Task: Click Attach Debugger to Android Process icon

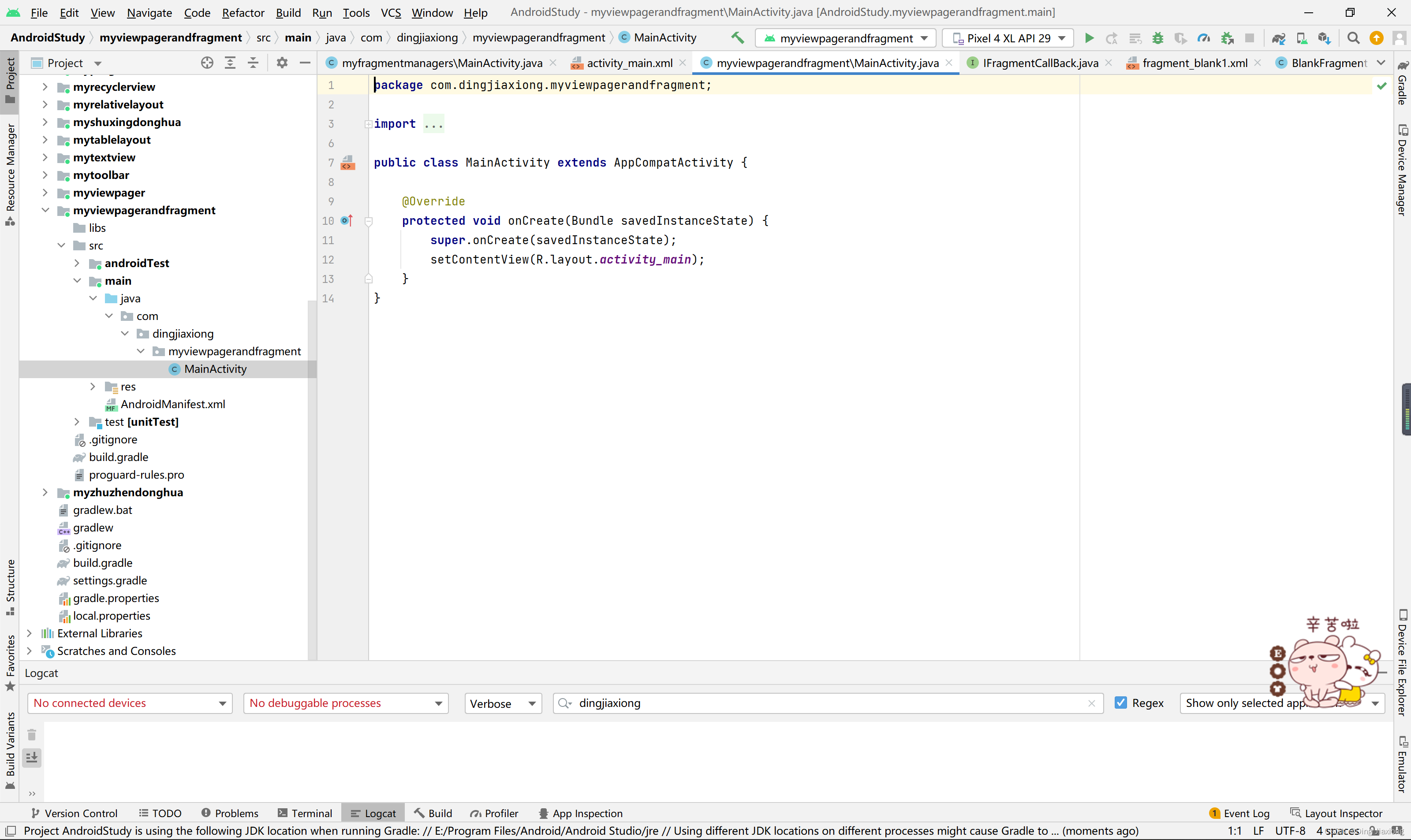Action: tap(1227, 38)
